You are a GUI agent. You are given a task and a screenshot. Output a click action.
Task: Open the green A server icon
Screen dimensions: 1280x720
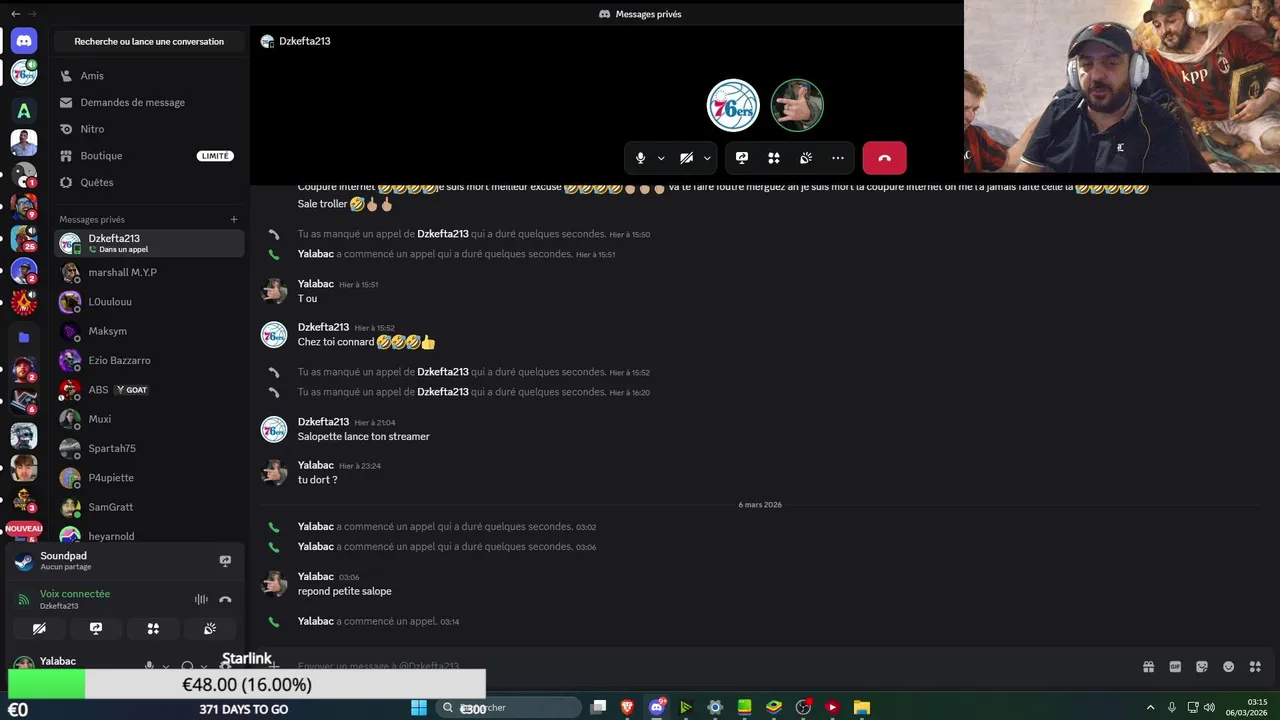(x=24, y=111)
